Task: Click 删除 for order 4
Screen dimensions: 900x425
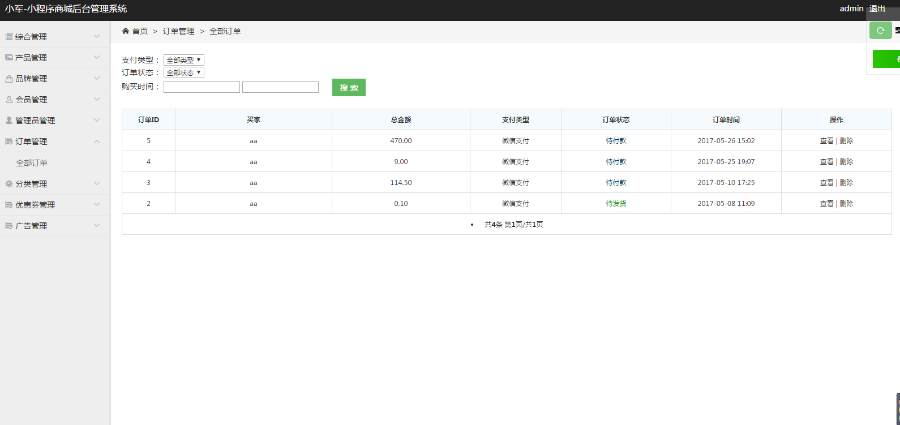Action: point(846,161)
